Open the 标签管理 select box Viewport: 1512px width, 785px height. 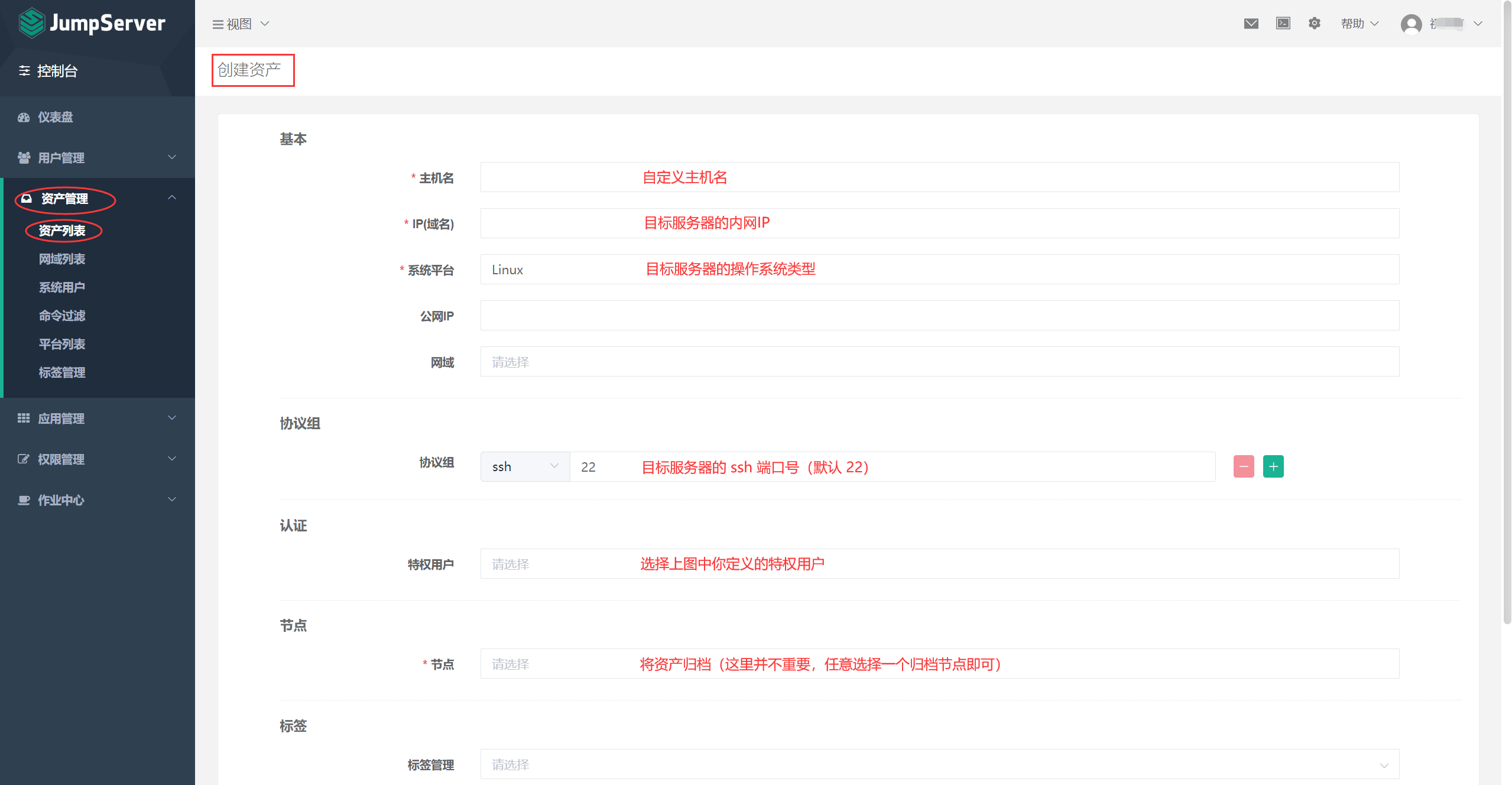pyautogui.click(x=939, y=764)
